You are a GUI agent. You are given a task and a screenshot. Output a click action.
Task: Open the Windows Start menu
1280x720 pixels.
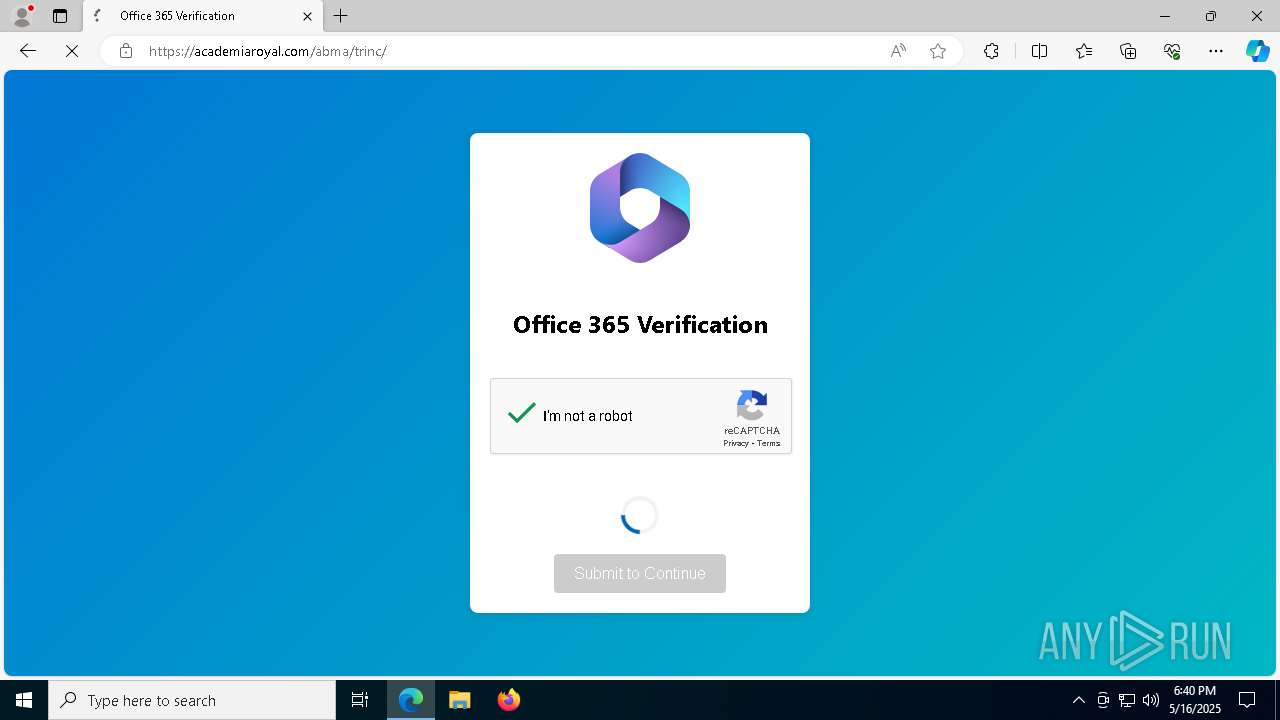(24, 700)
